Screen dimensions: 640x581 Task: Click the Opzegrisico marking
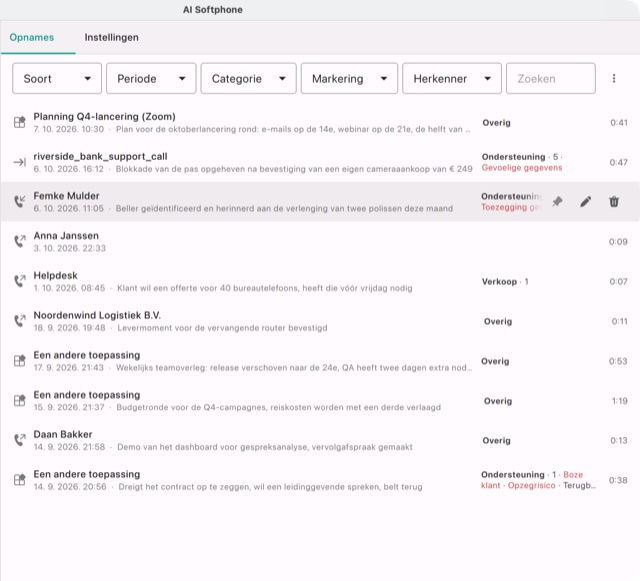[x=531, y=485]
